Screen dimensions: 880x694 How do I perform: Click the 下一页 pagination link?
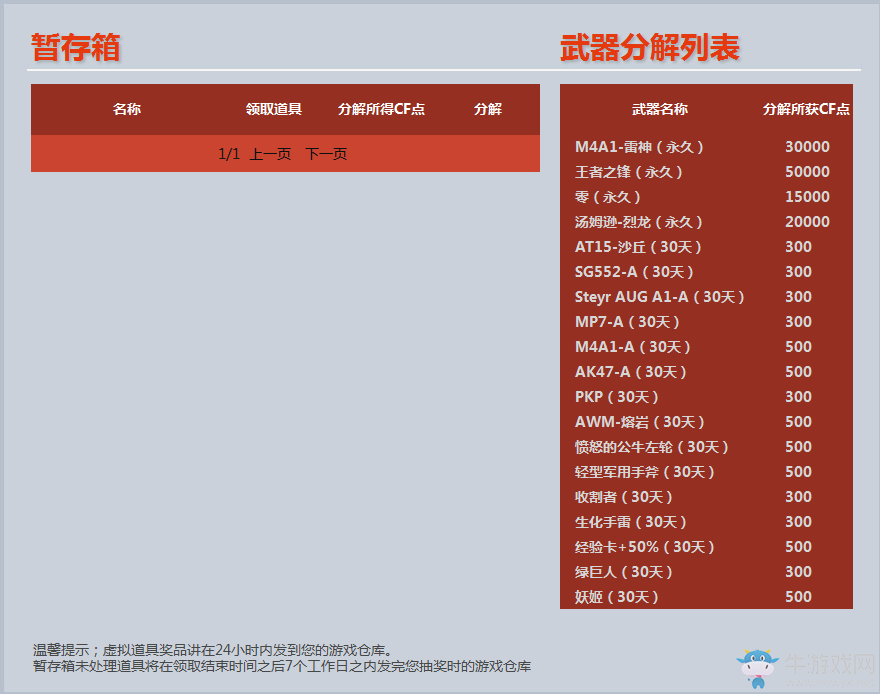point(326,153)
